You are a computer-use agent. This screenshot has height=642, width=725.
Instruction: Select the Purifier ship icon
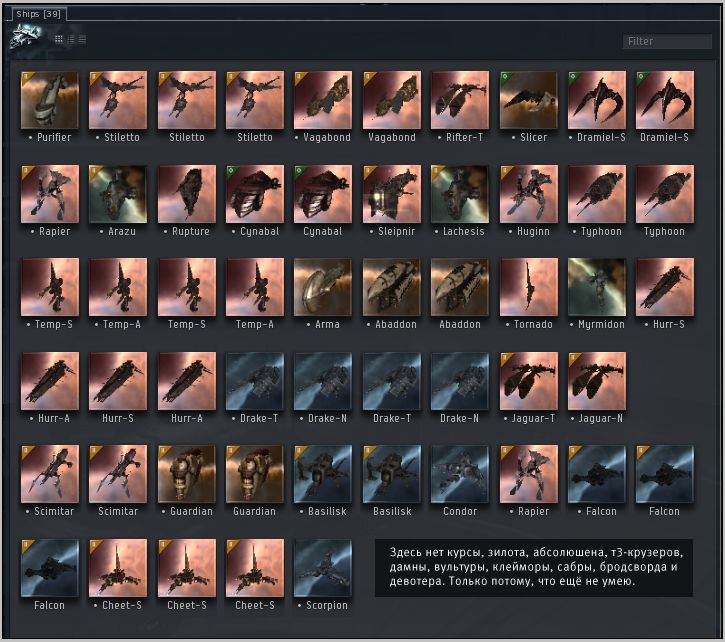point(50,100)
